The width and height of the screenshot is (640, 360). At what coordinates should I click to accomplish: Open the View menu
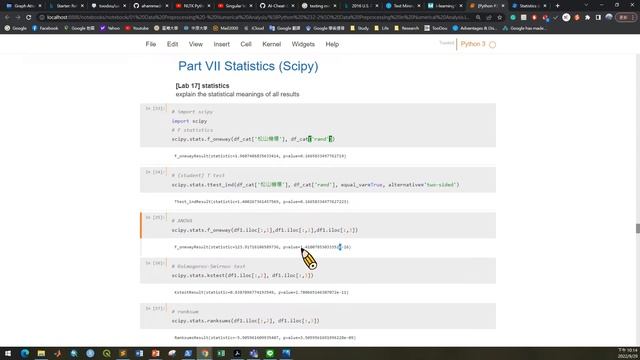pos(196,44)
